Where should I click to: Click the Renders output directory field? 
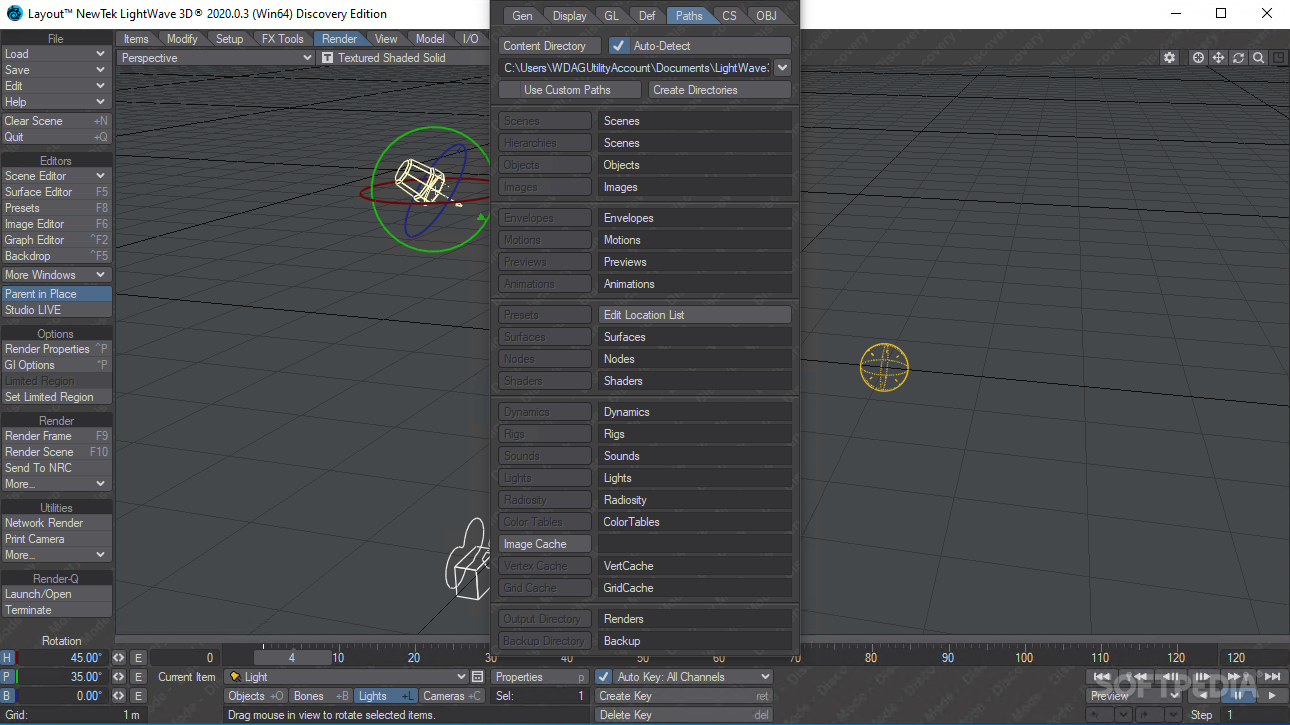[694, 619]
